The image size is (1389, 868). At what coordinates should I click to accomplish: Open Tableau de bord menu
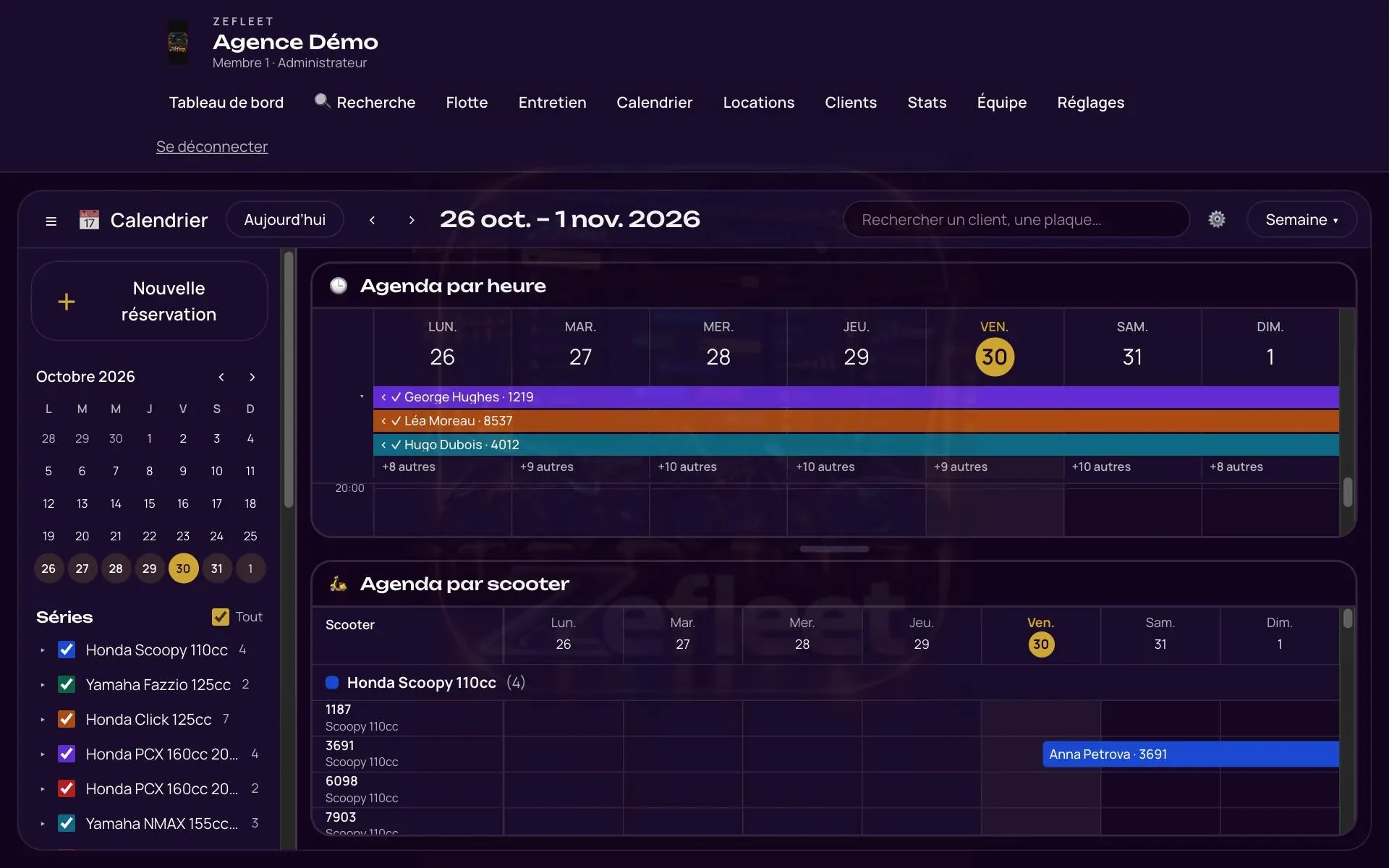pos(226,103)
